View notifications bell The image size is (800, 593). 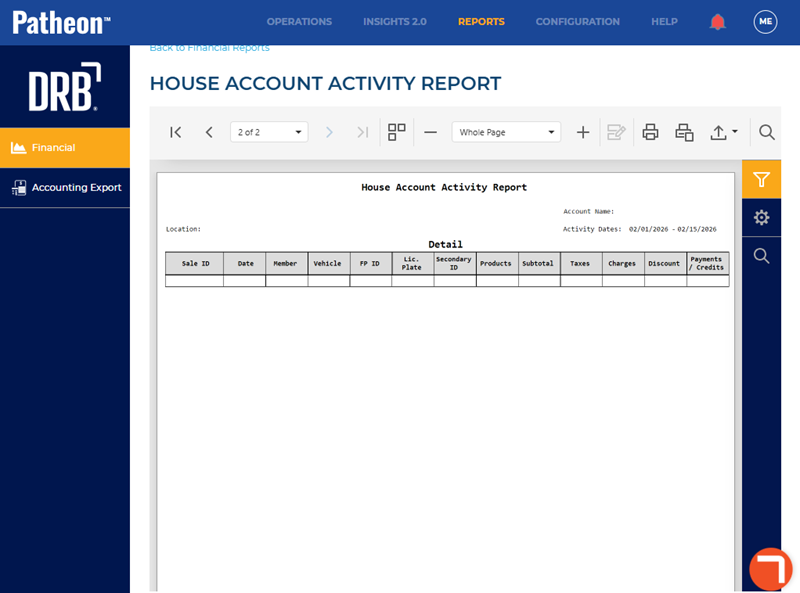717,22
